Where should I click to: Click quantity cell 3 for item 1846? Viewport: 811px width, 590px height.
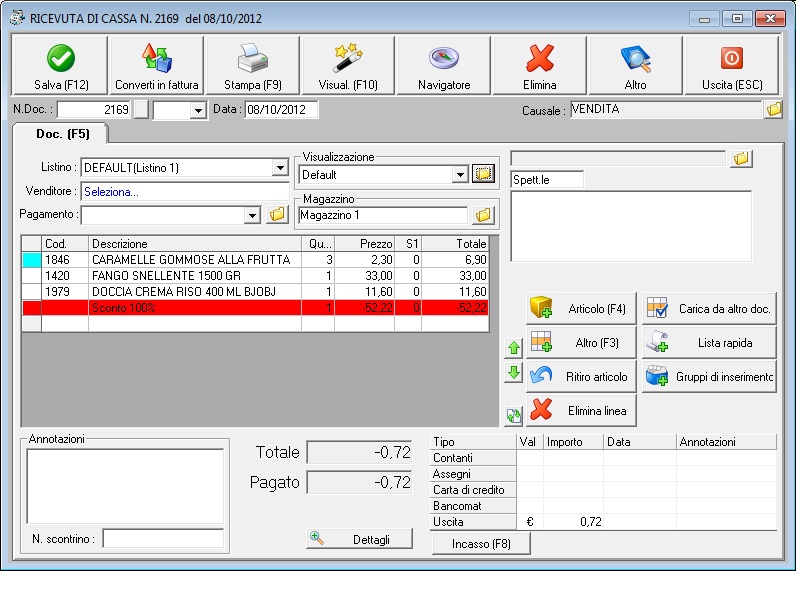(x=318, y=260)
